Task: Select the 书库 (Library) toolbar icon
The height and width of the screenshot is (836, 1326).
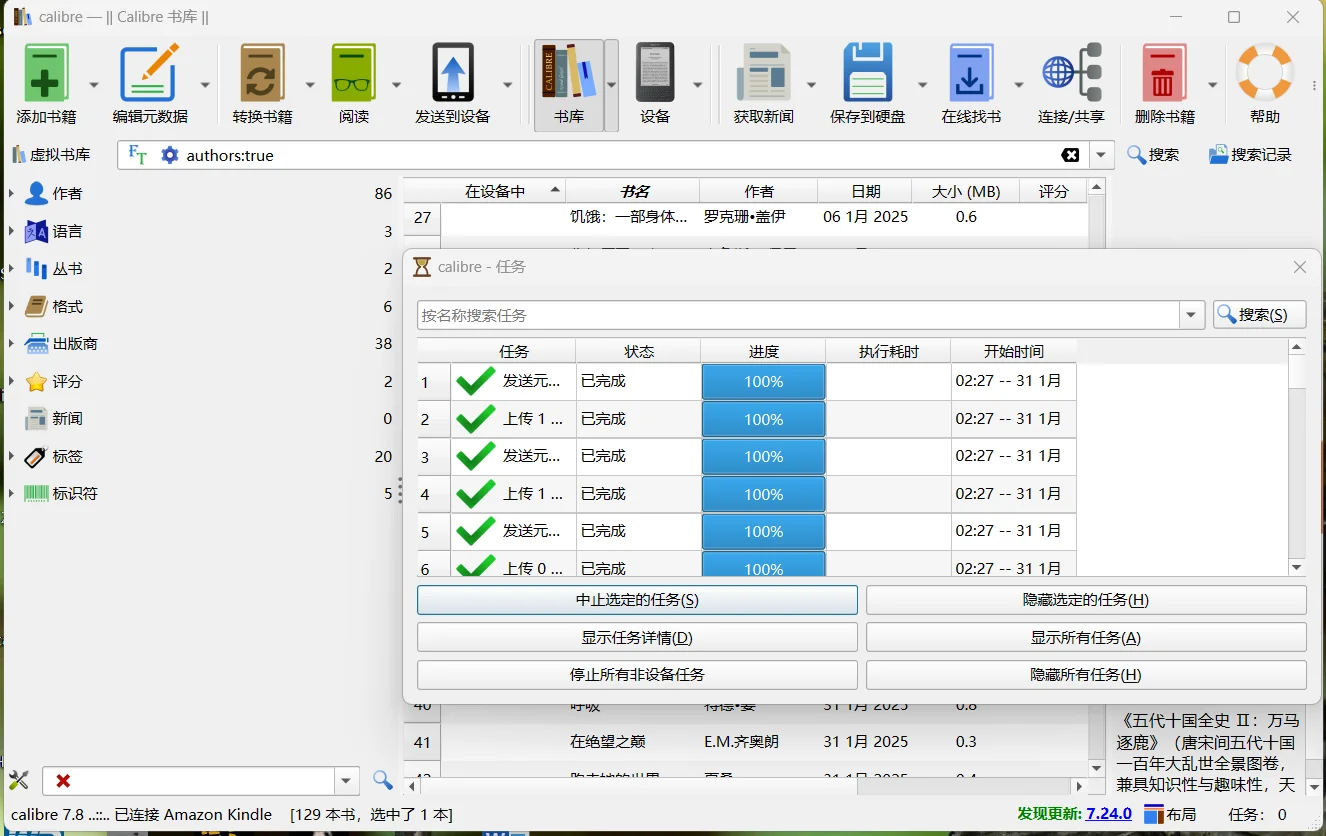Action: point(569,73)
